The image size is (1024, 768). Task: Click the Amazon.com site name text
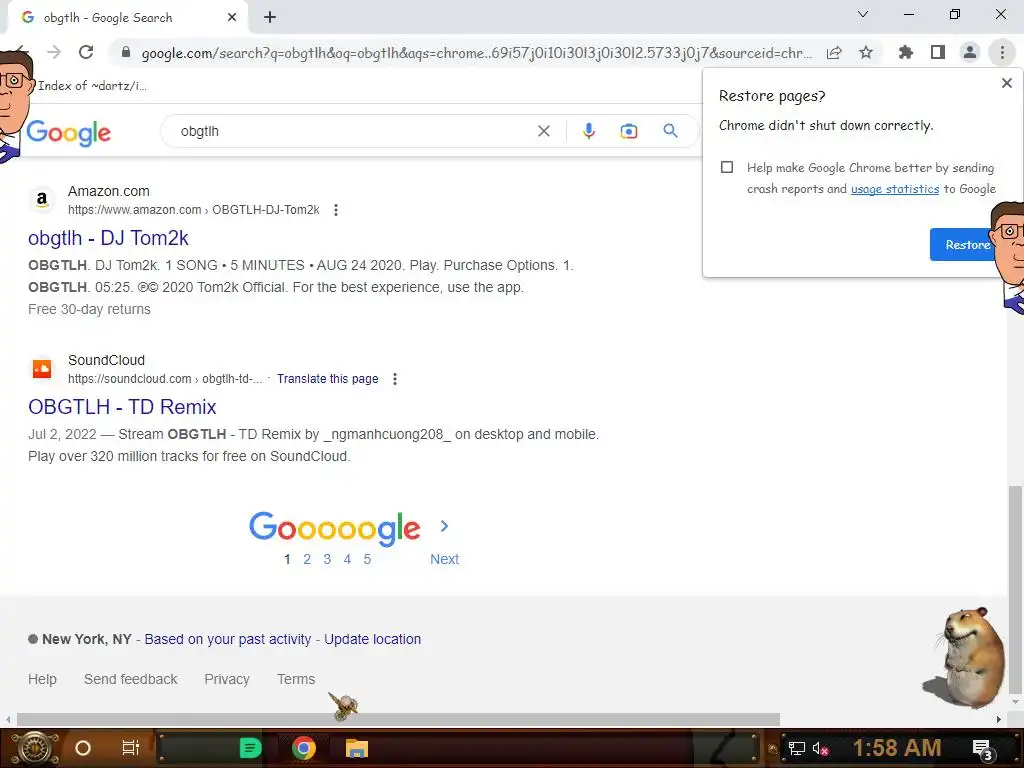pyautogui.click(x=108, y=191)
